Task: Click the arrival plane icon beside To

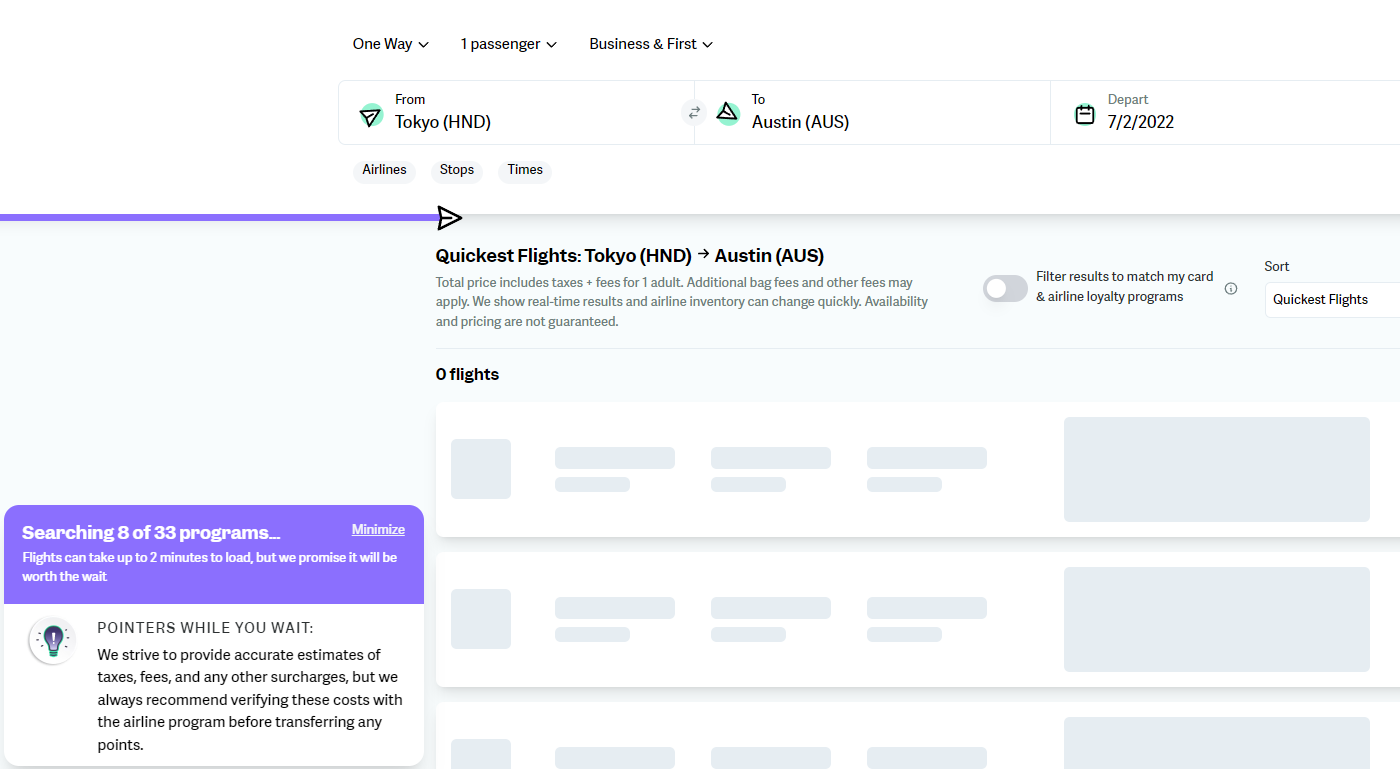Action: [x=728, y=113]
